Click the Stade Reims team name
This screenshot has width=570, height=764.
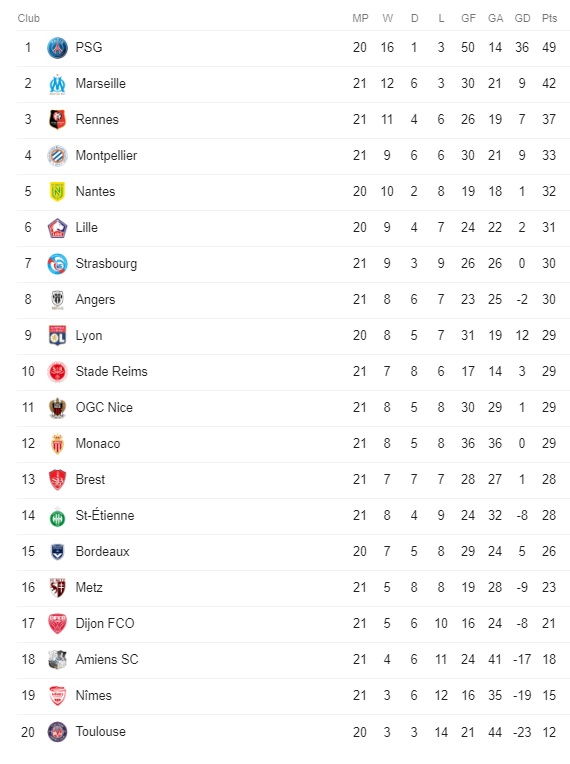(x=111, y=371)
